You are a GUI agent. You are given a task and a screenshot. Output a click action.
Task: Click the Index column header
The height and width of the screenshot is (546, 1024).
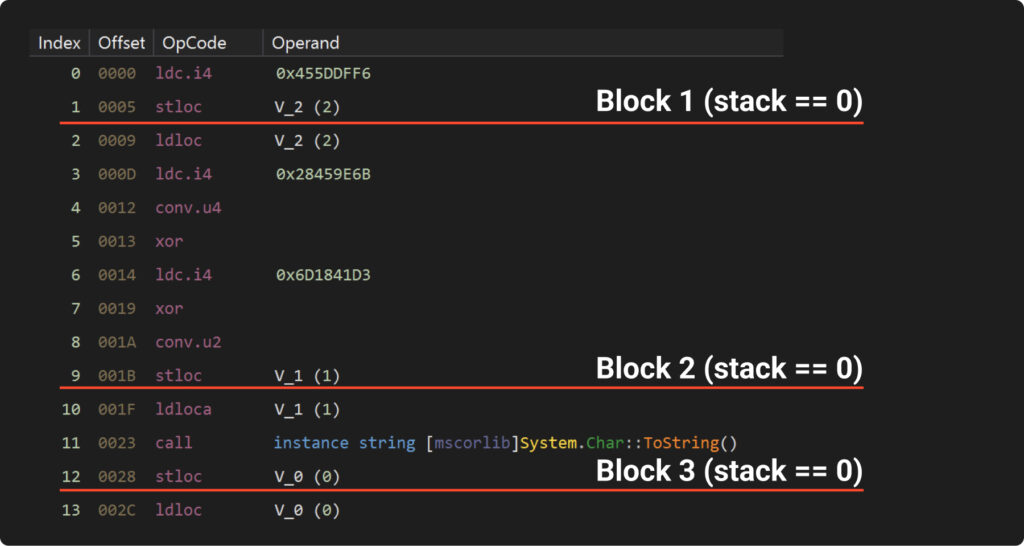60,43
